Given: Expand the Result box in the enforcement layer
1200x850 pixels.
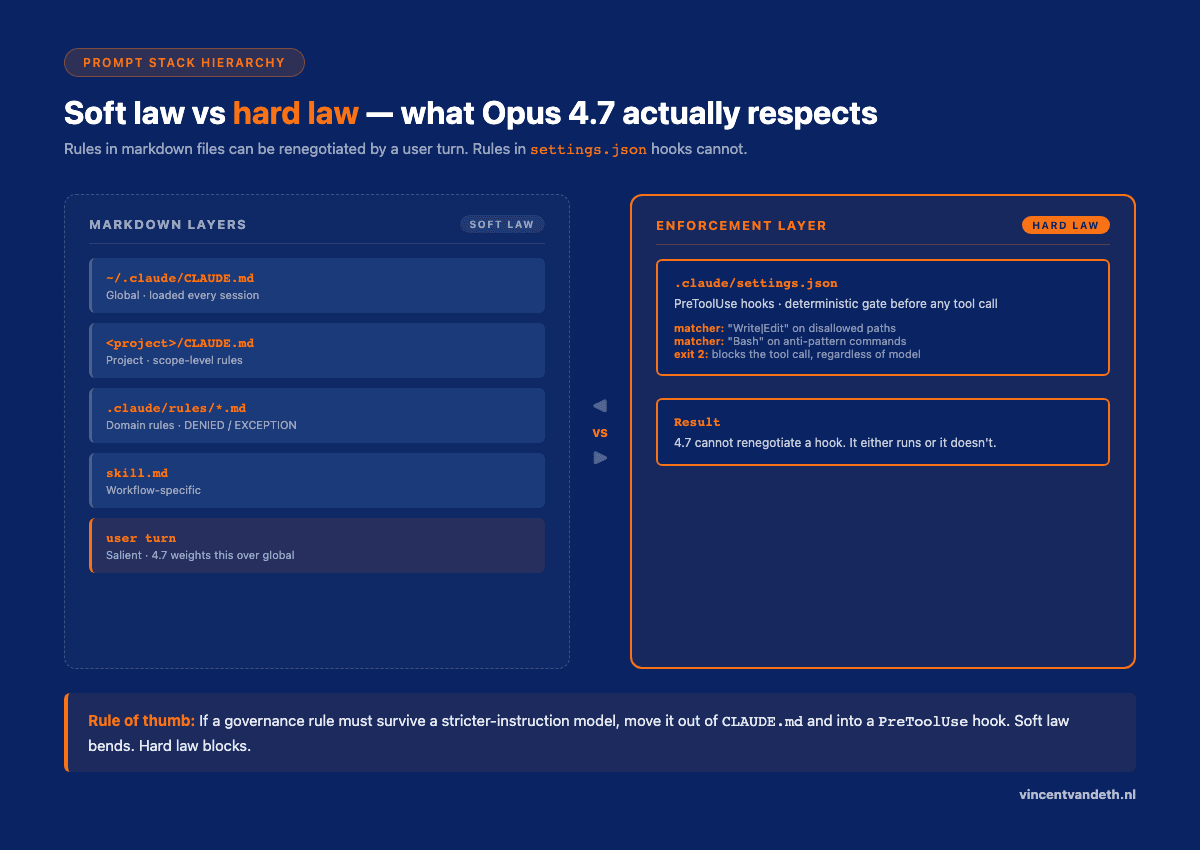Looking at the screenshot, I should coord(883,432).
